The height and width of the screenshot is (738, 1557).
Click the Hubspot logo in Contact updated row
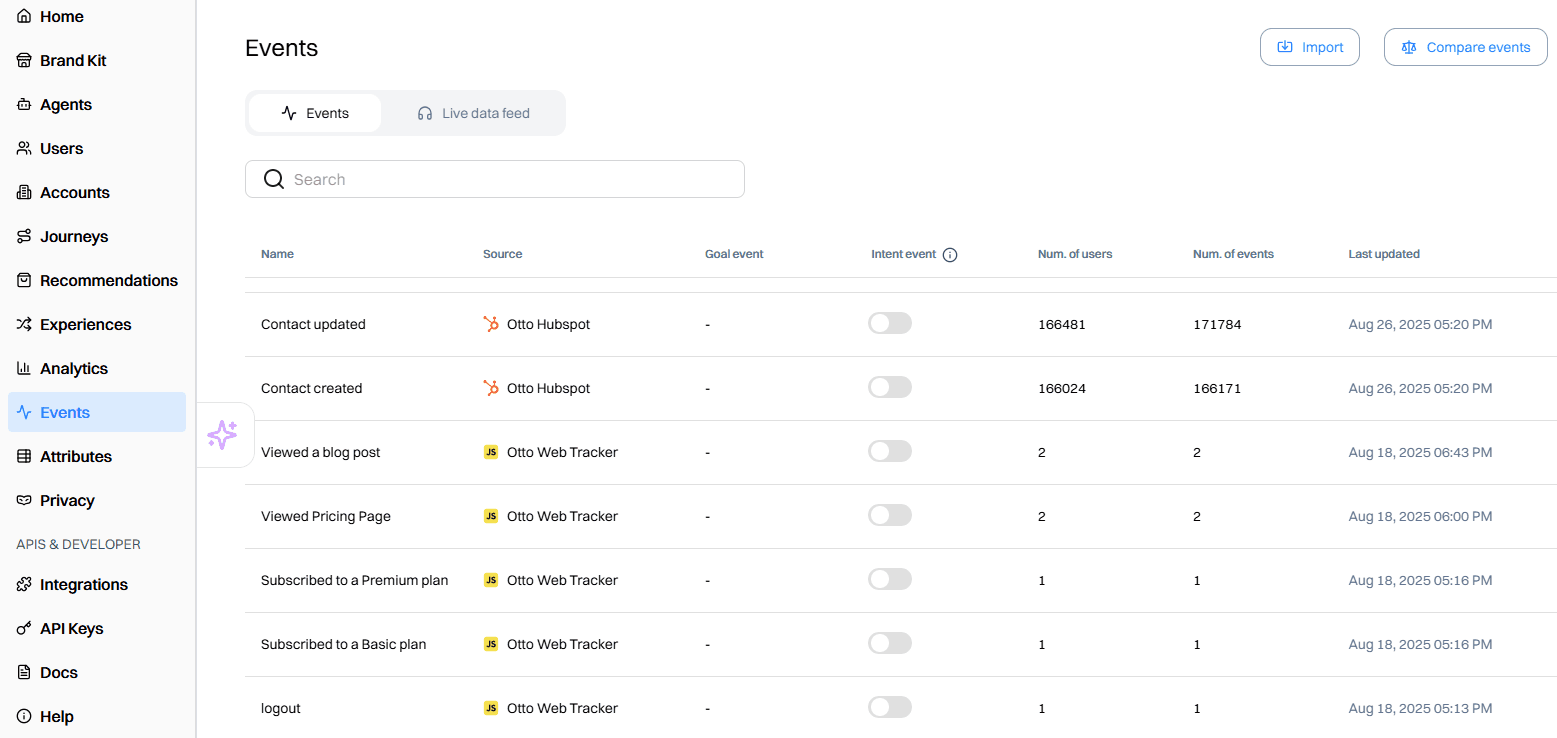491,324
